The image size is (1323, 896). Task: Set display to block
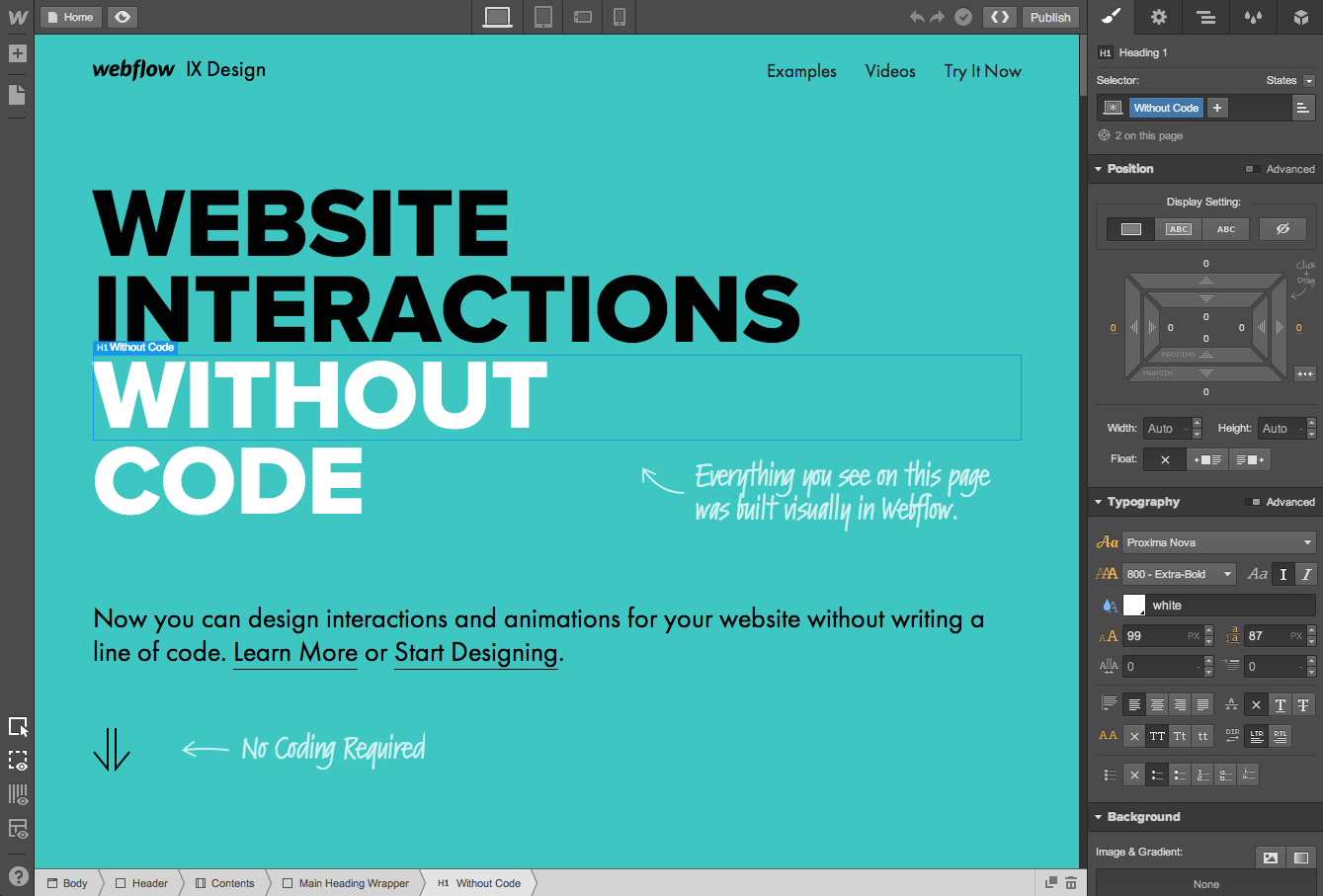1131,229
